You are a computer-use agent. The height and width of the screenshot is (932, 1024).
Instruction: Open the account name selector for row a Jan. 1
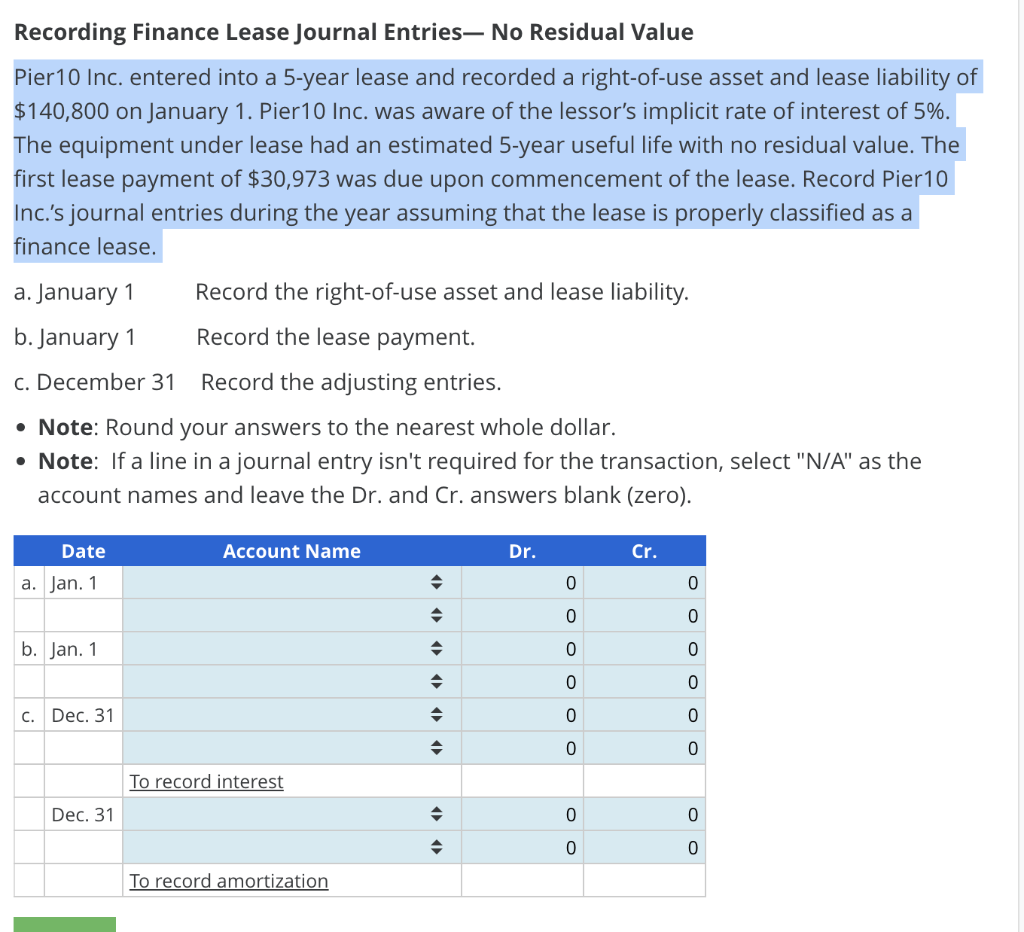click(x=436, y=583)
